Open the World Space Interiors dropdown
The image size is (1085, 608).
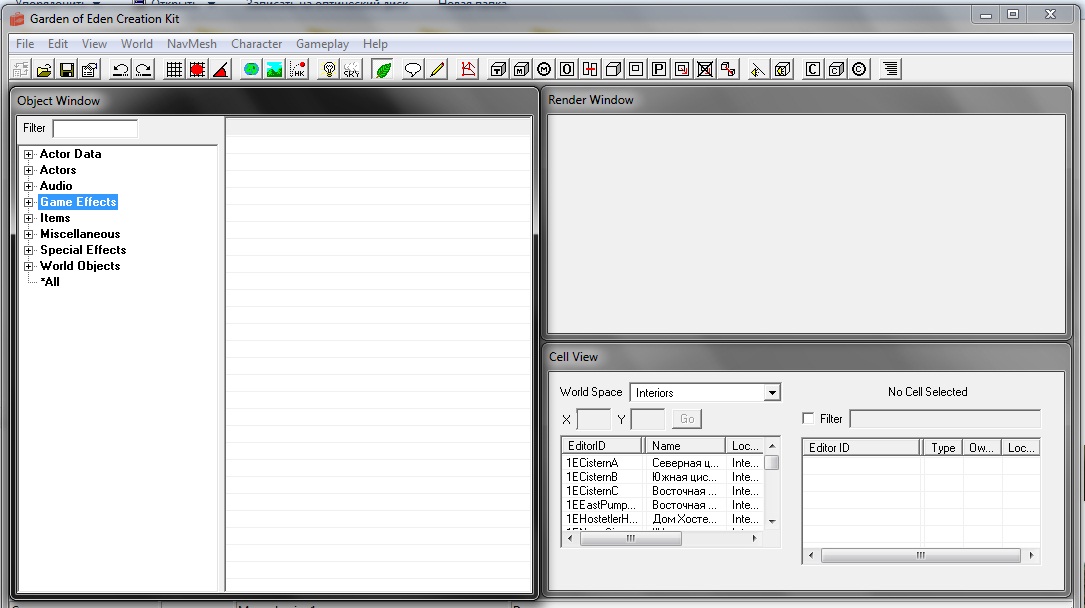(x=772, y=393)
